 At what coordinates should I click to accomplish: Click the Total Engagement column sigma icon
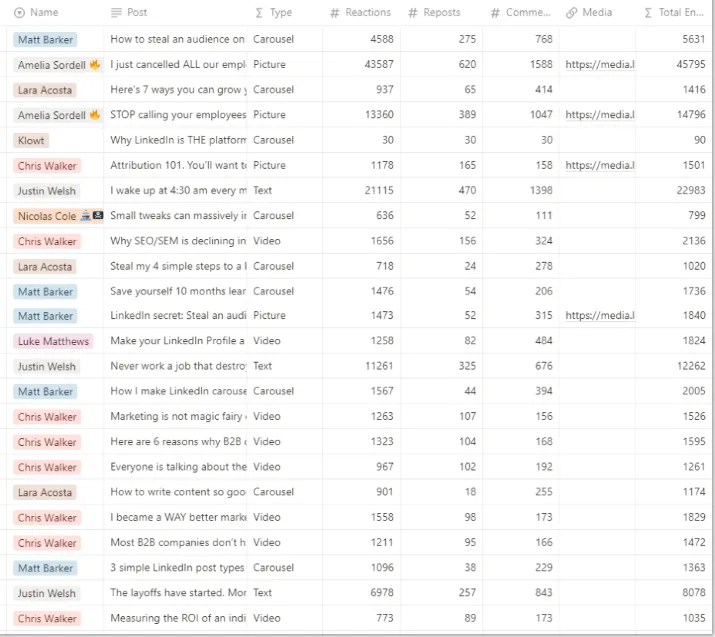pos(648,13)
